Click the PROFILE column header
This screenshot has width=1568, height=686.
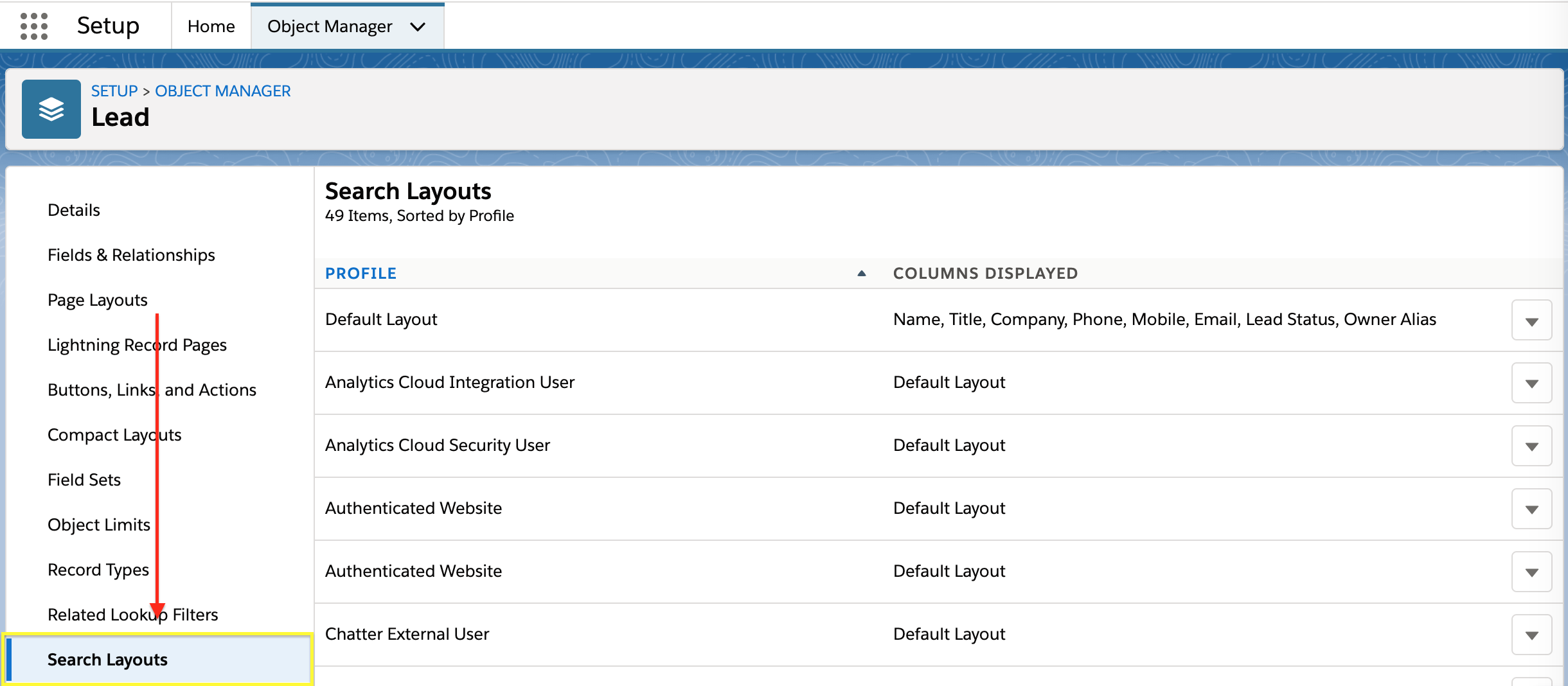[x=361, y=274]
